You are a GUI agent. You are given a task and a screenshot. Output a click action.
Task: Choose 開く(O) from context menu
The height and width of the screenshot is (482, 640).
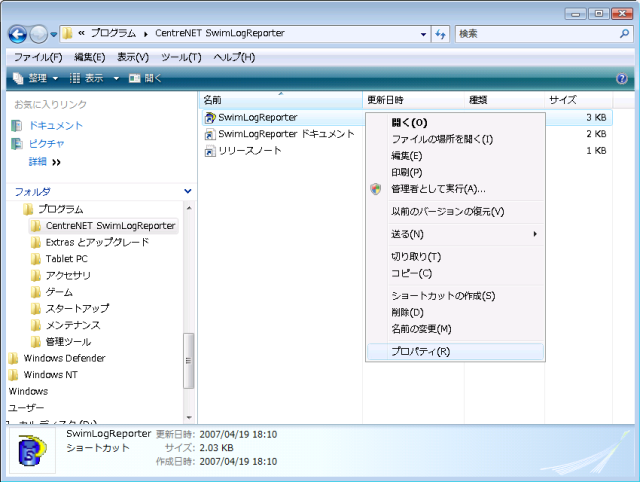click(456, 123)
